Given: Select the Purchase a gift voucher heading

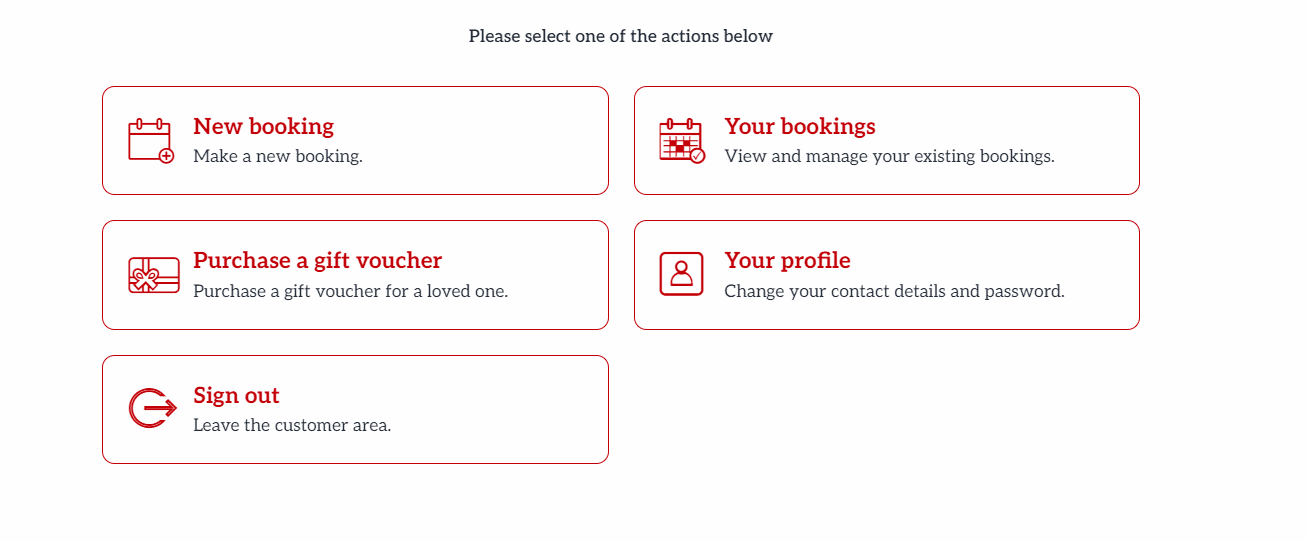Looking at the screenshot, I should point(317,260).
